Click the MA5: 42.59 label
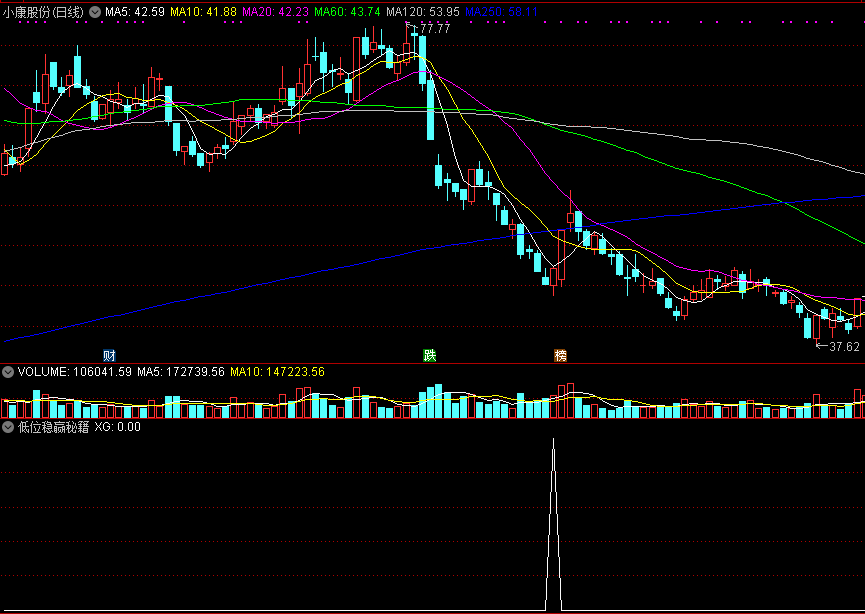 tap(135, 12)
